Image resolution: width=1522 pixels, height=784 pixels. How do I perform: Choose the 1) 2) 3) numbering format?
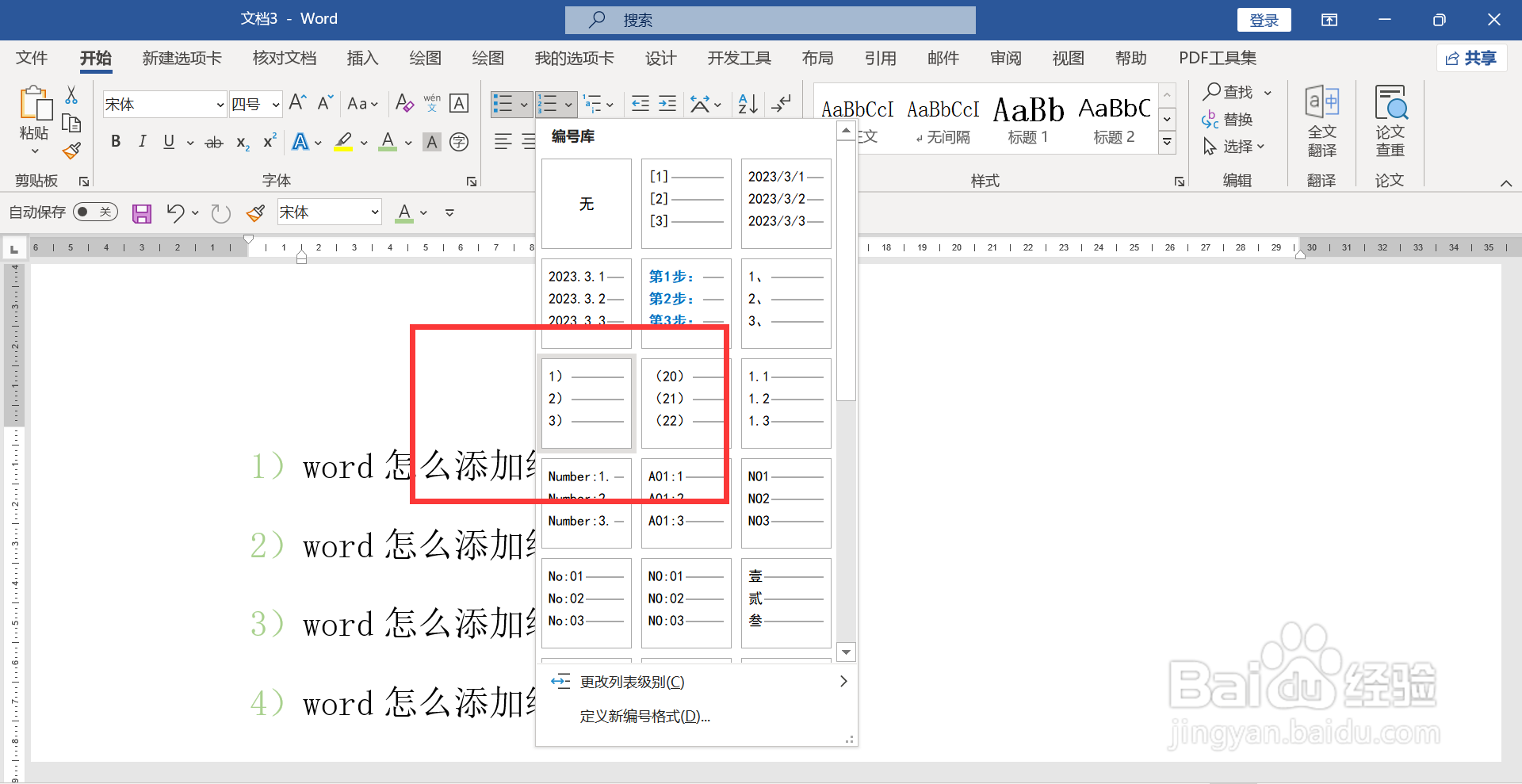pyautogui.click(x=587, y=403)
